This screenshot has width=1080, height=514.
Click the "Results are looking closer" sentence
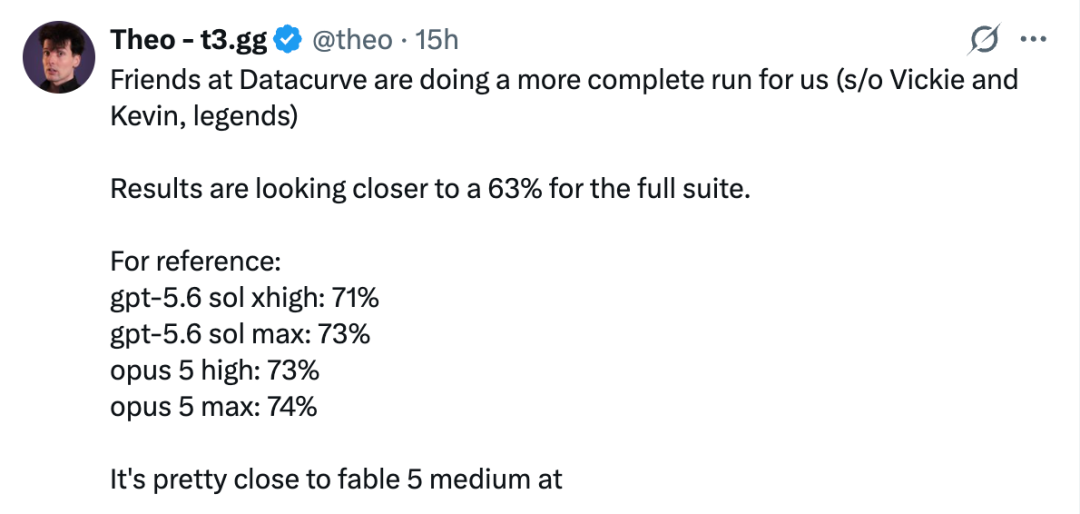click(x=429, y=190)
